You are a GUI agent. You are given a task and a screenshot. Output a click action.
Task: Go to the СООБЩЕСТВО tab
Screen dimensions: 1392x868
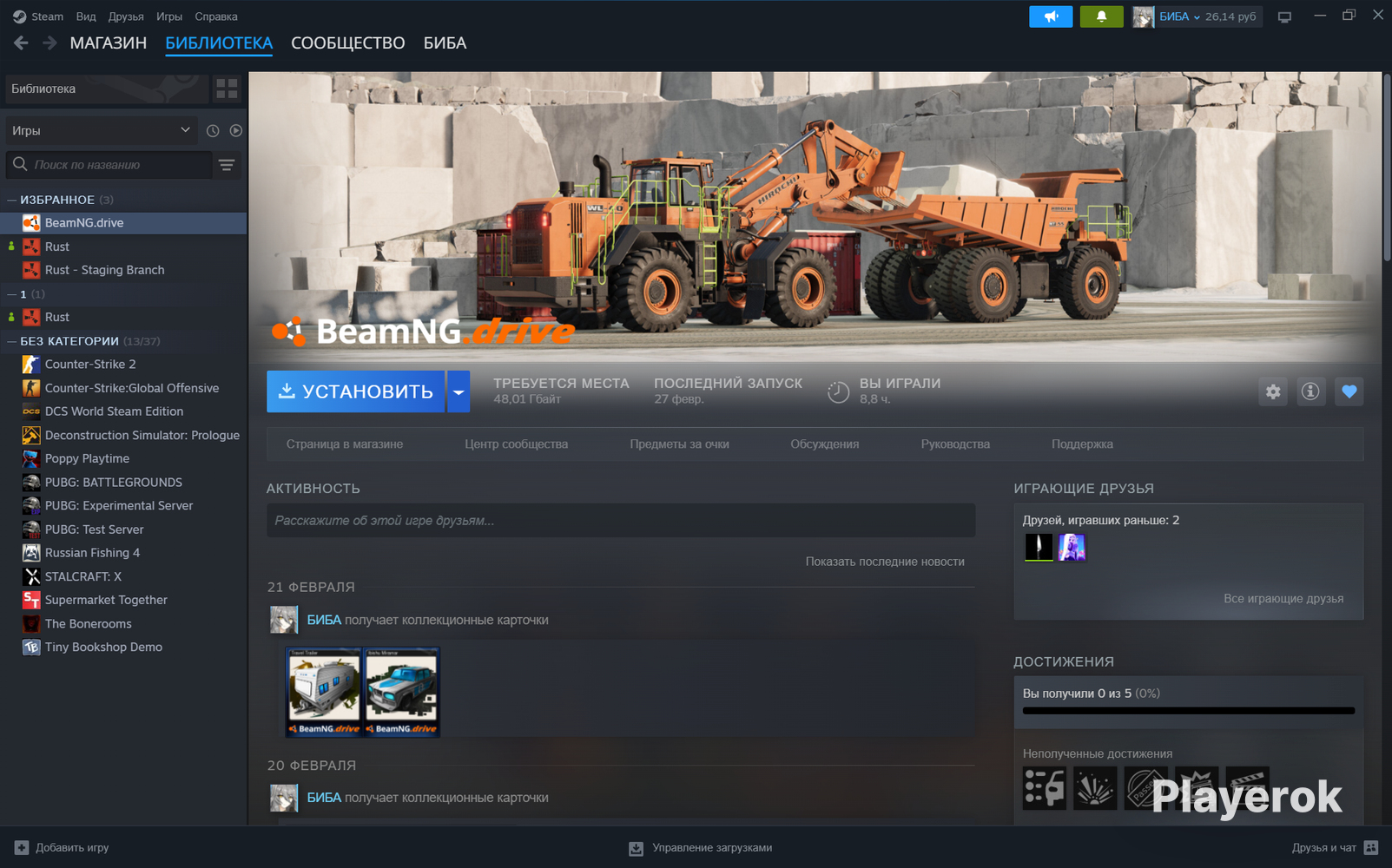(x=348, y=43)
